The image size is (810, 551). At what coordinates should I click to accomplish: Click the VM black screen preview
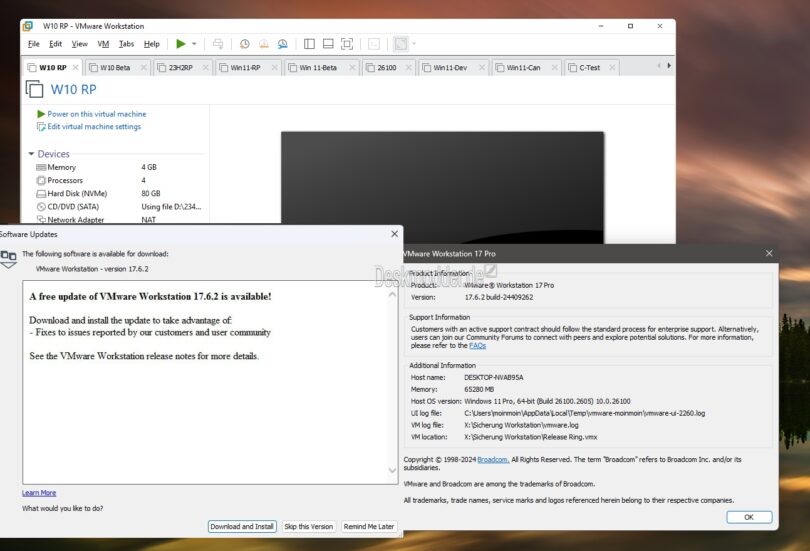tap(442, 187)
